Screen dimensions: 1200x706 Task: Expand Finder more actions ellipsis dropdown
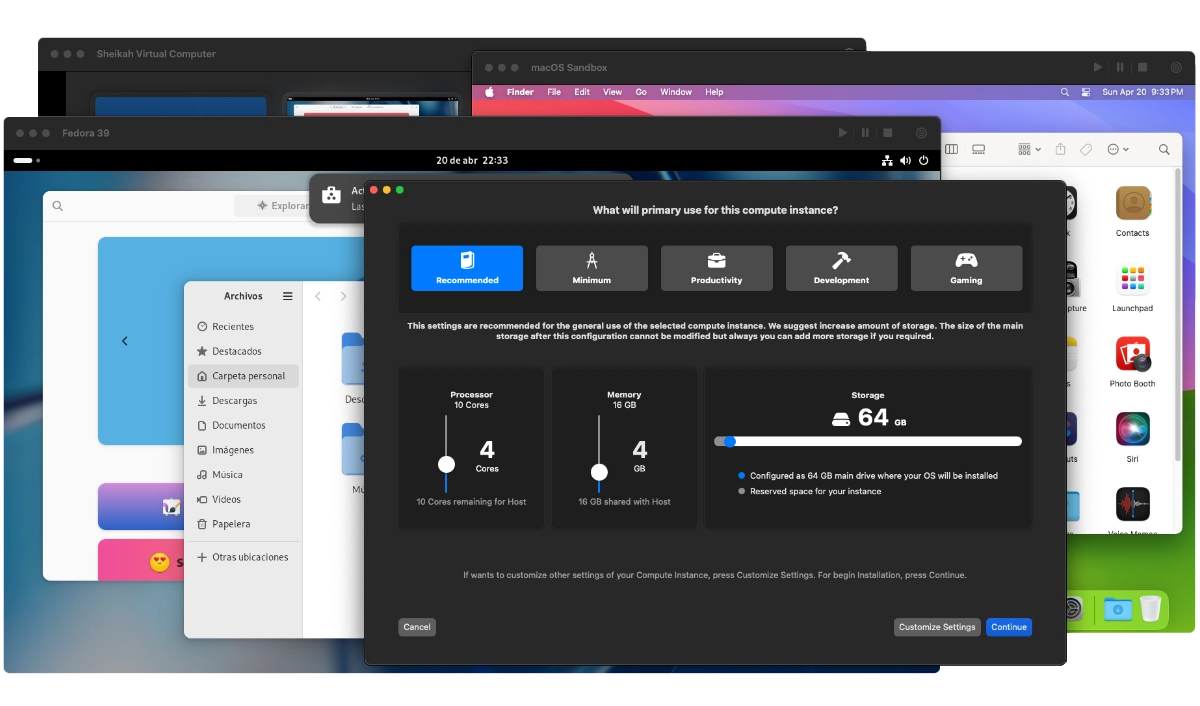tap(1117, 149)
